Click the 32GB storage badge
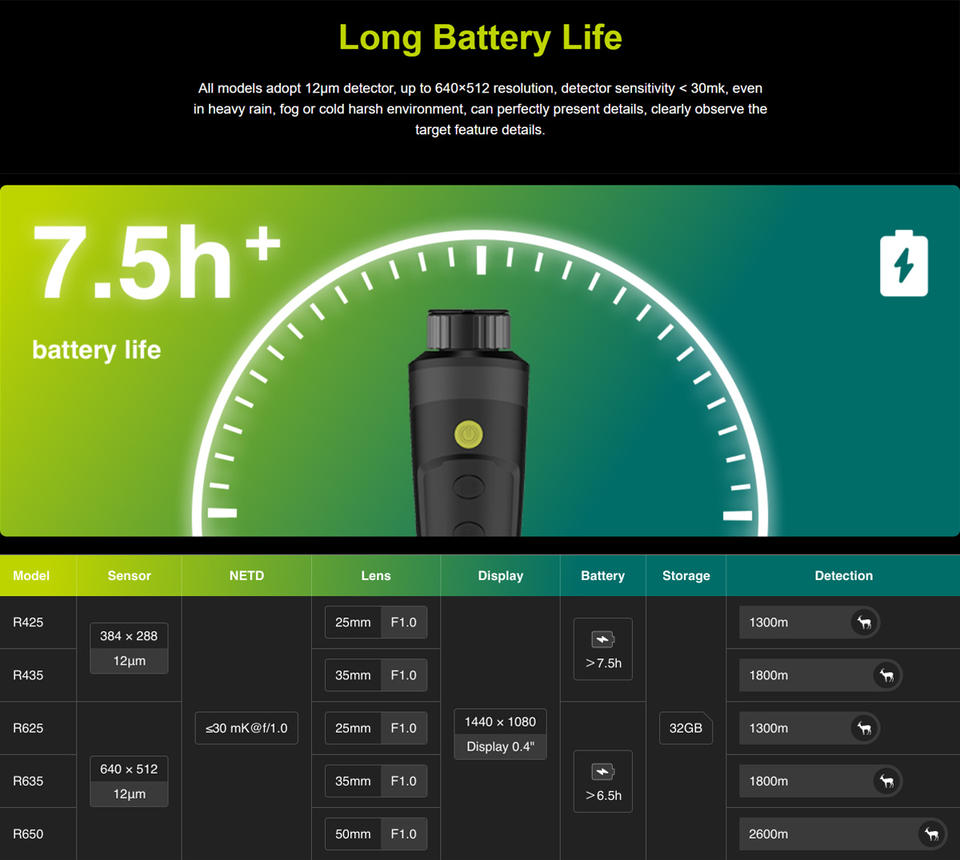The height and width of the screenshot is (860, 960). [x=686, y=728]
